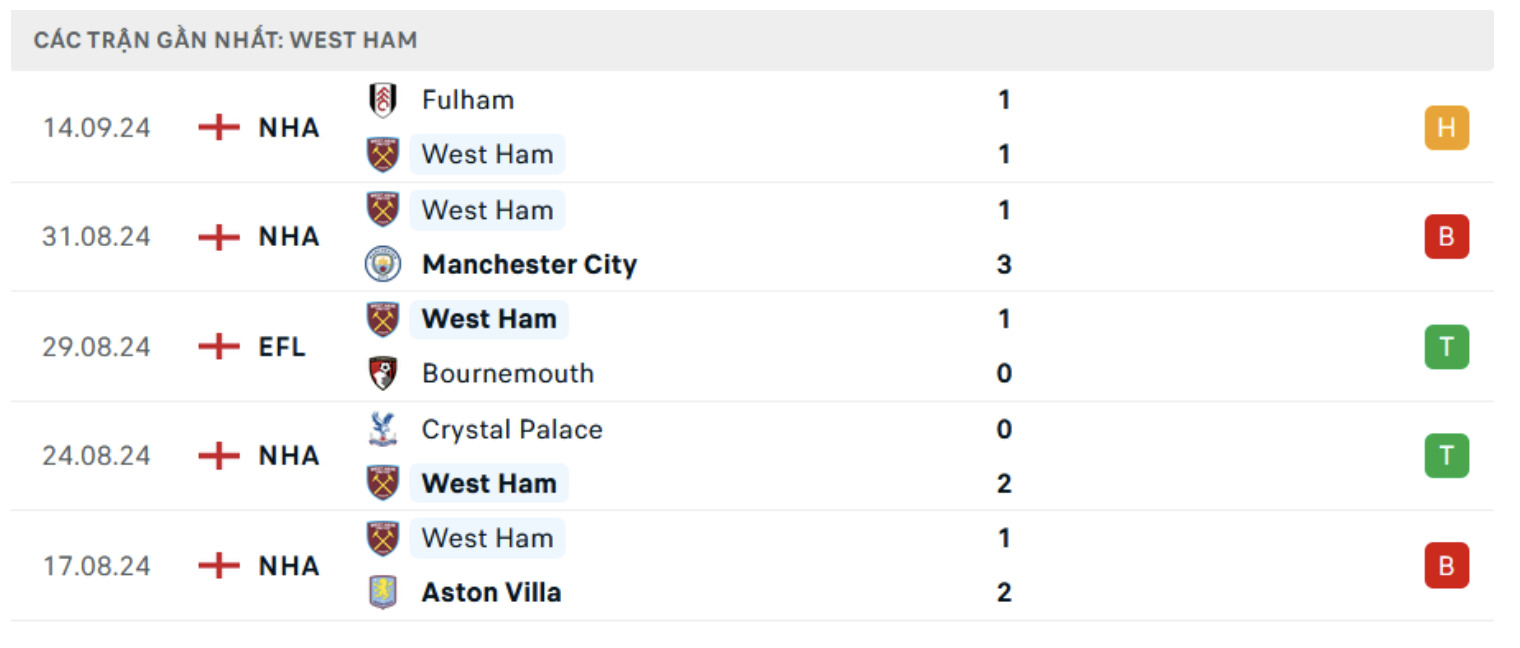Click the Bournemouth club crest icon

pyautogui.click(x=383, y=373)
